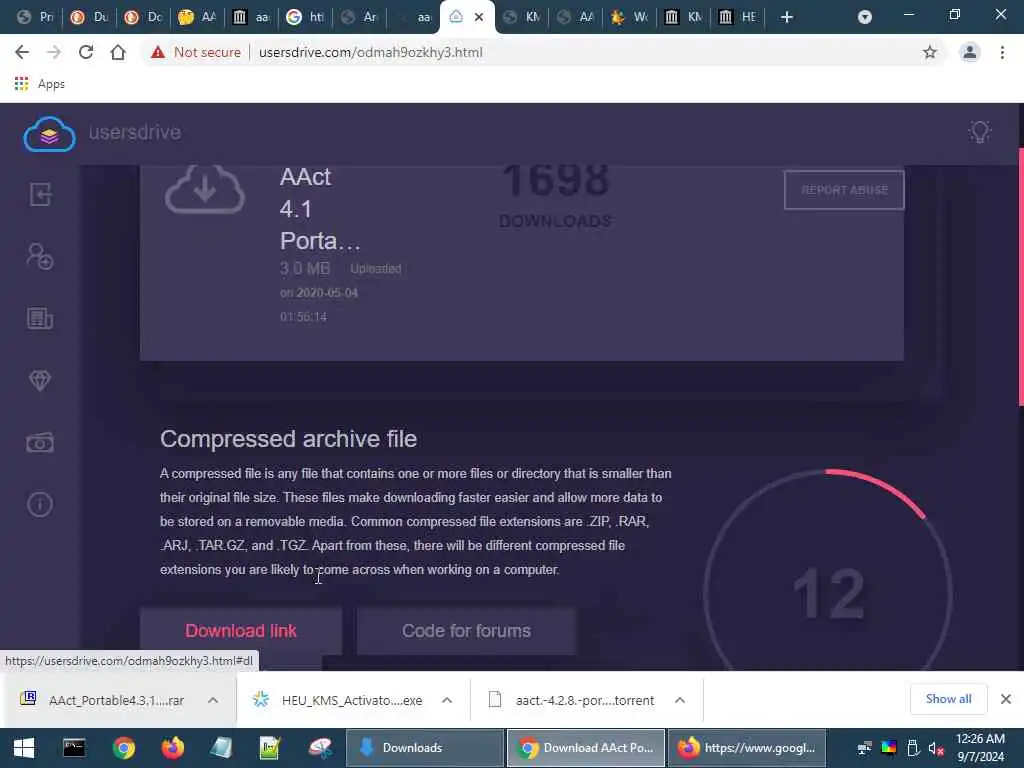
Task: Open the premium diamond sidebar icon
Action: pyautogui.click(x=40, y=380)
